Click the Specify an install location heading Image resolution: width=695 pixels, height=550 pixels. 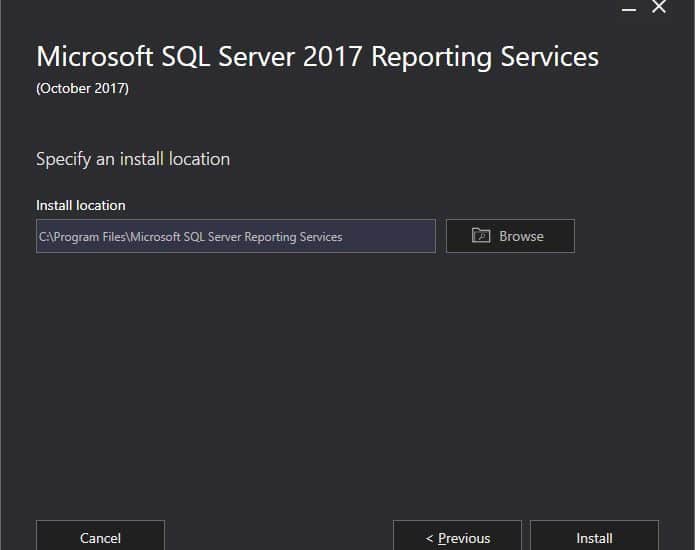(133, 159)
